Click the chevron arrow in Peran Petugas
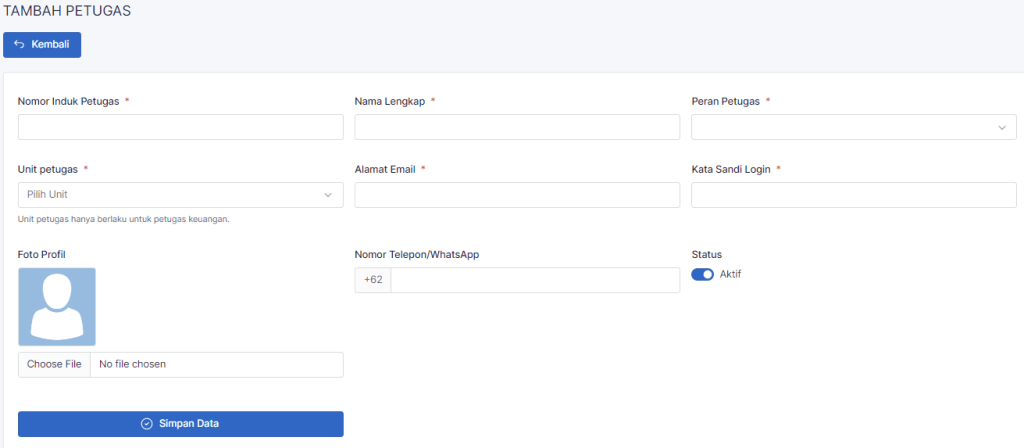 [x=1002, y=127]
